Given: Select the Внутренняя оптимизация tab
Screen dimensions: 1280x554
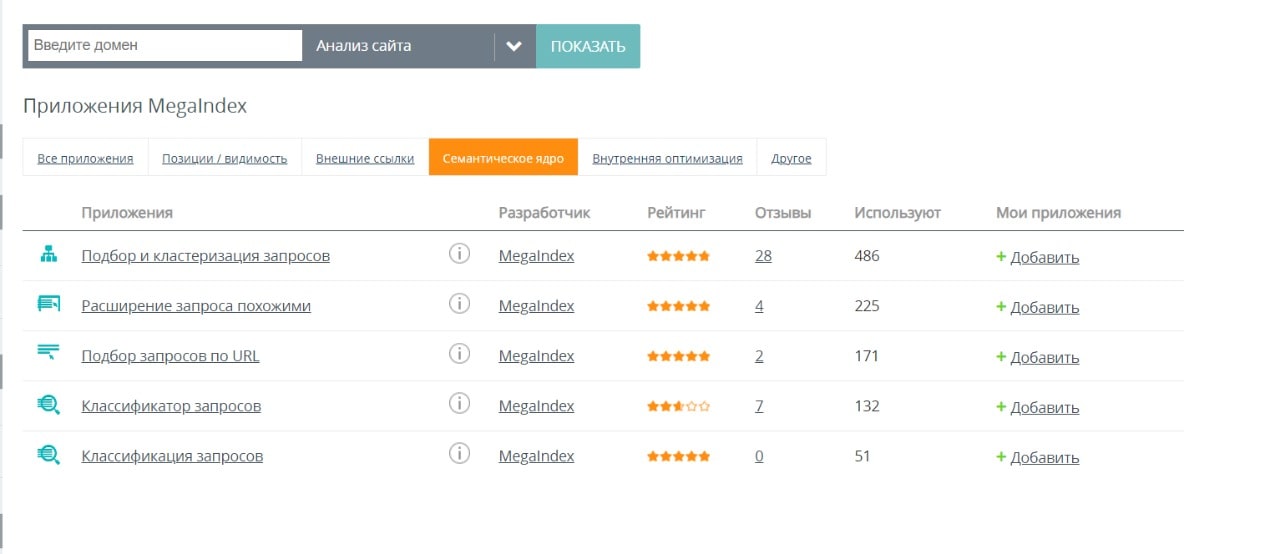Looking at the screenshot, I should pyautogui.click(x=667, y=158).
